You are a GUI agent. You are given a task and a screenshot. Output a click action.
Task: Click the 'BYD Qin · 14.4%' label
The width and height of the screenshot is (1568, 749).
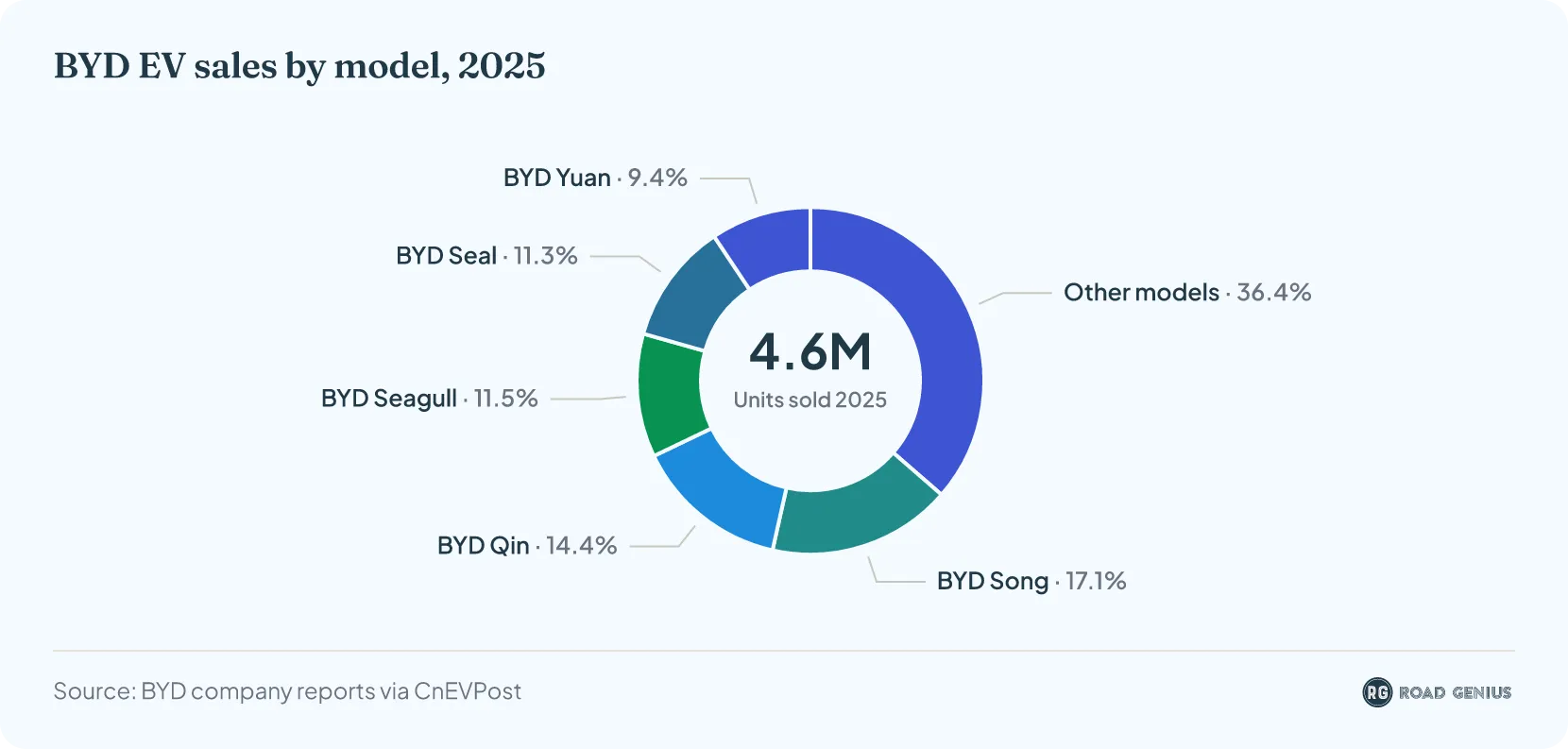click(527, 546)
